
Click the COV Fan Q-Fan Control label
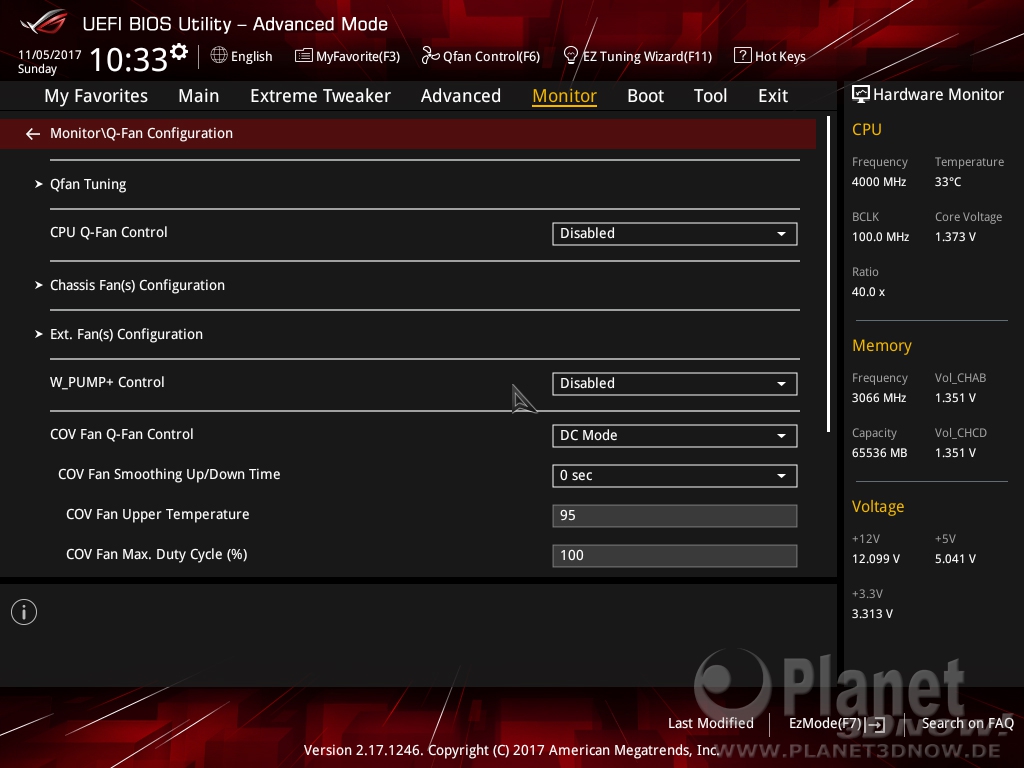[121, 434]
